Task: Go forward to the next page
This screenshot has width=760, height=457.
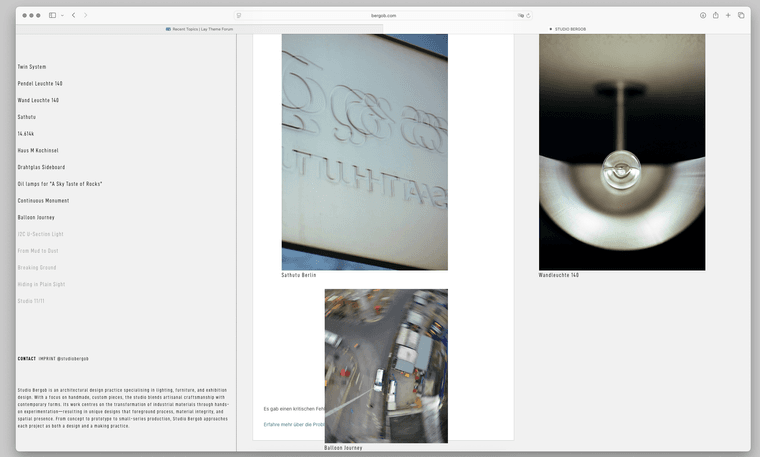Action: (85, 16)
